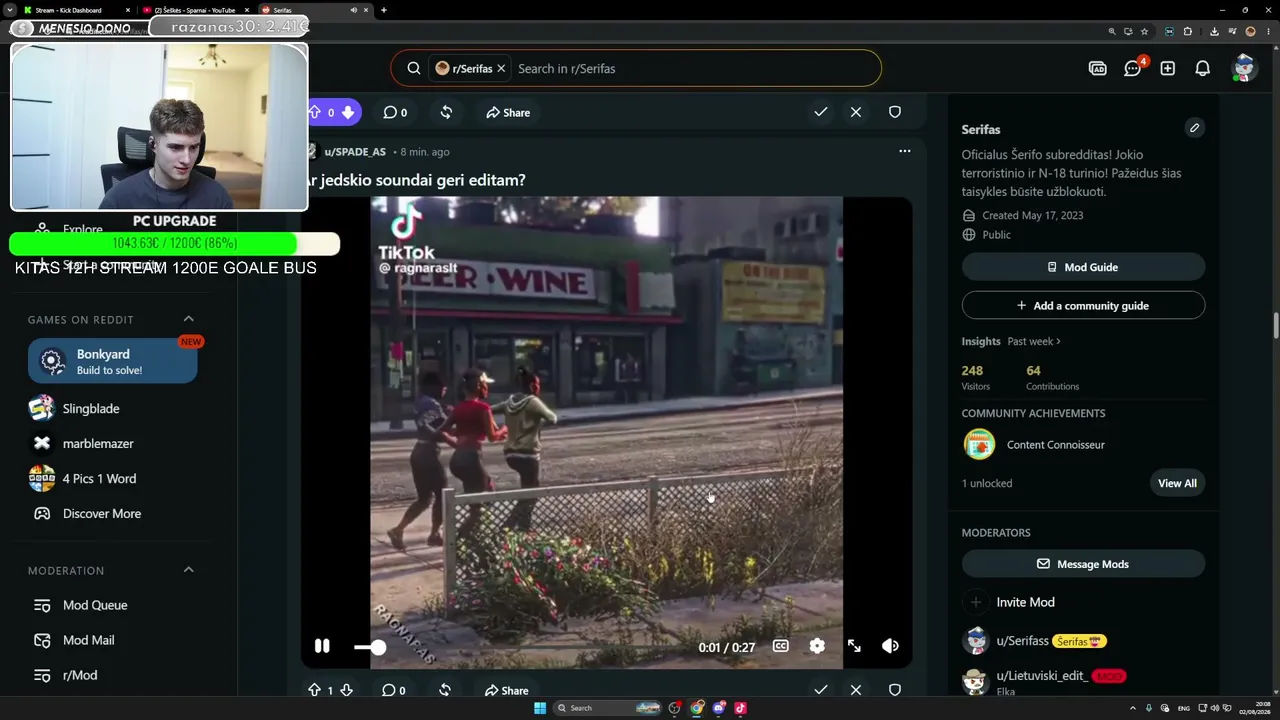
Task: Open the mod shield above u/SPADE_AS post
Action: tap(895, 112)
